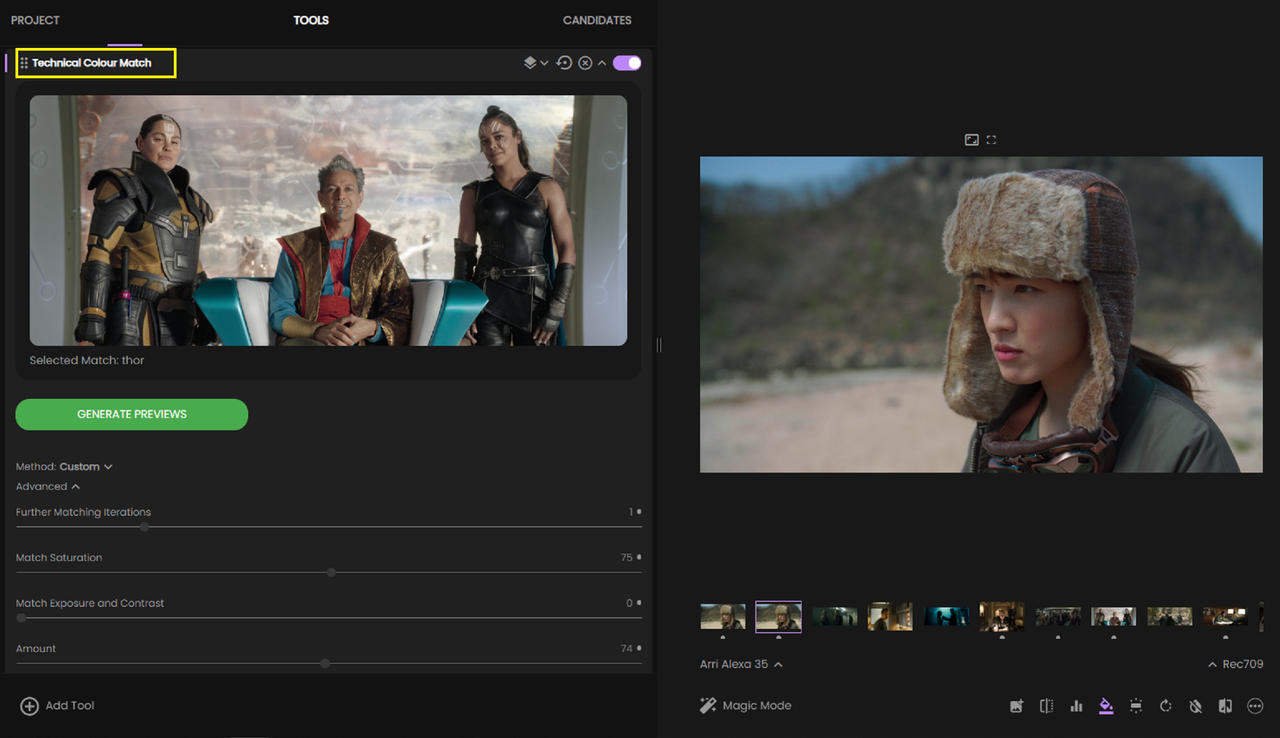1280x738 pixels.
Task: Open the Rec709 colour space dropdown
Action: (1236, 664)
